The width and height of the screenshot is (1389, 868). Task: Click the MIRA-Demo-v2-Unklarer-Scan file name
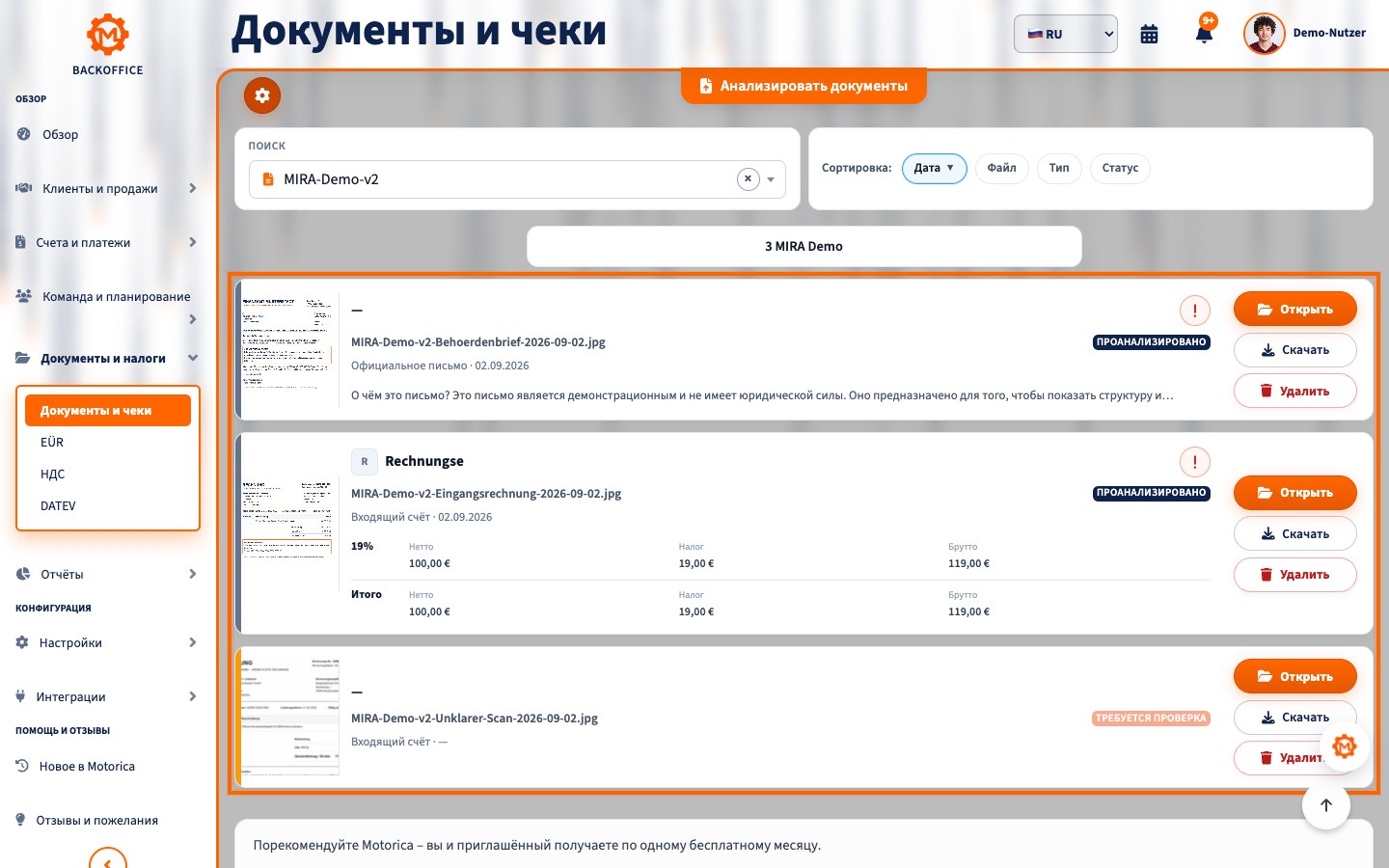click(475, 719)
